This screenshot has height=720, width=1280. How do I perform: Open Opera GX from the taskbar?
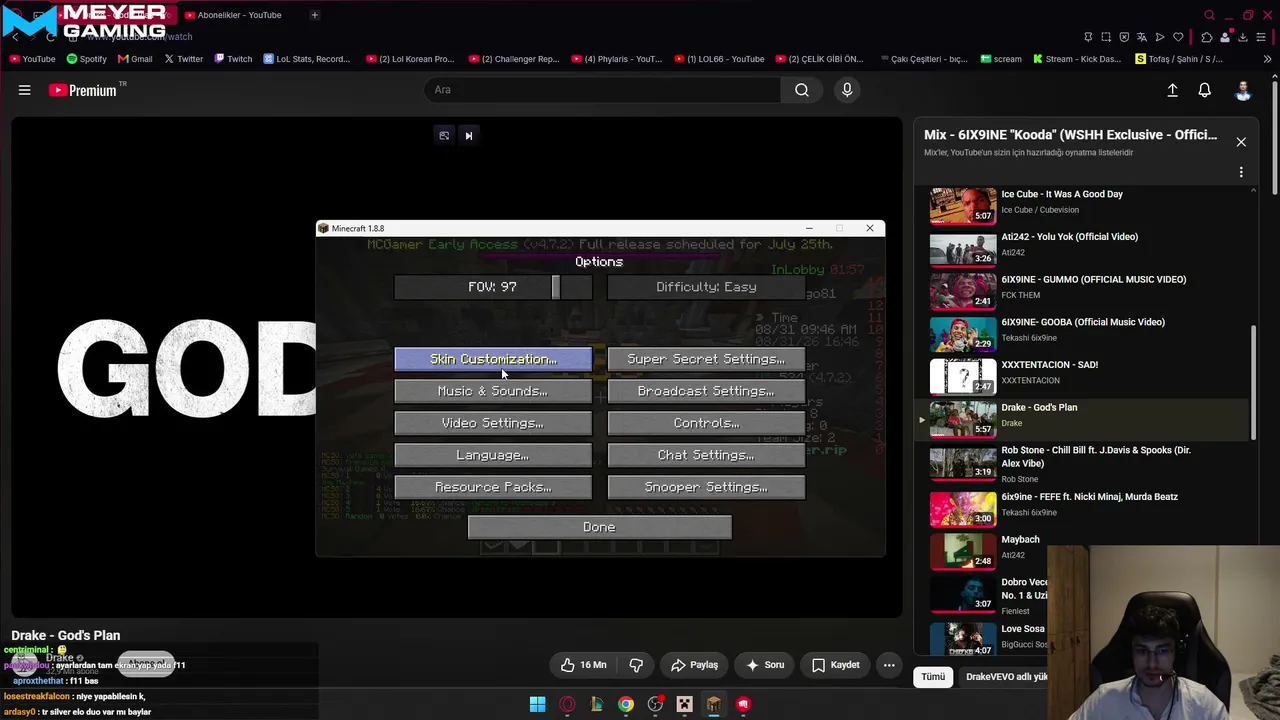tap(567, 704)
